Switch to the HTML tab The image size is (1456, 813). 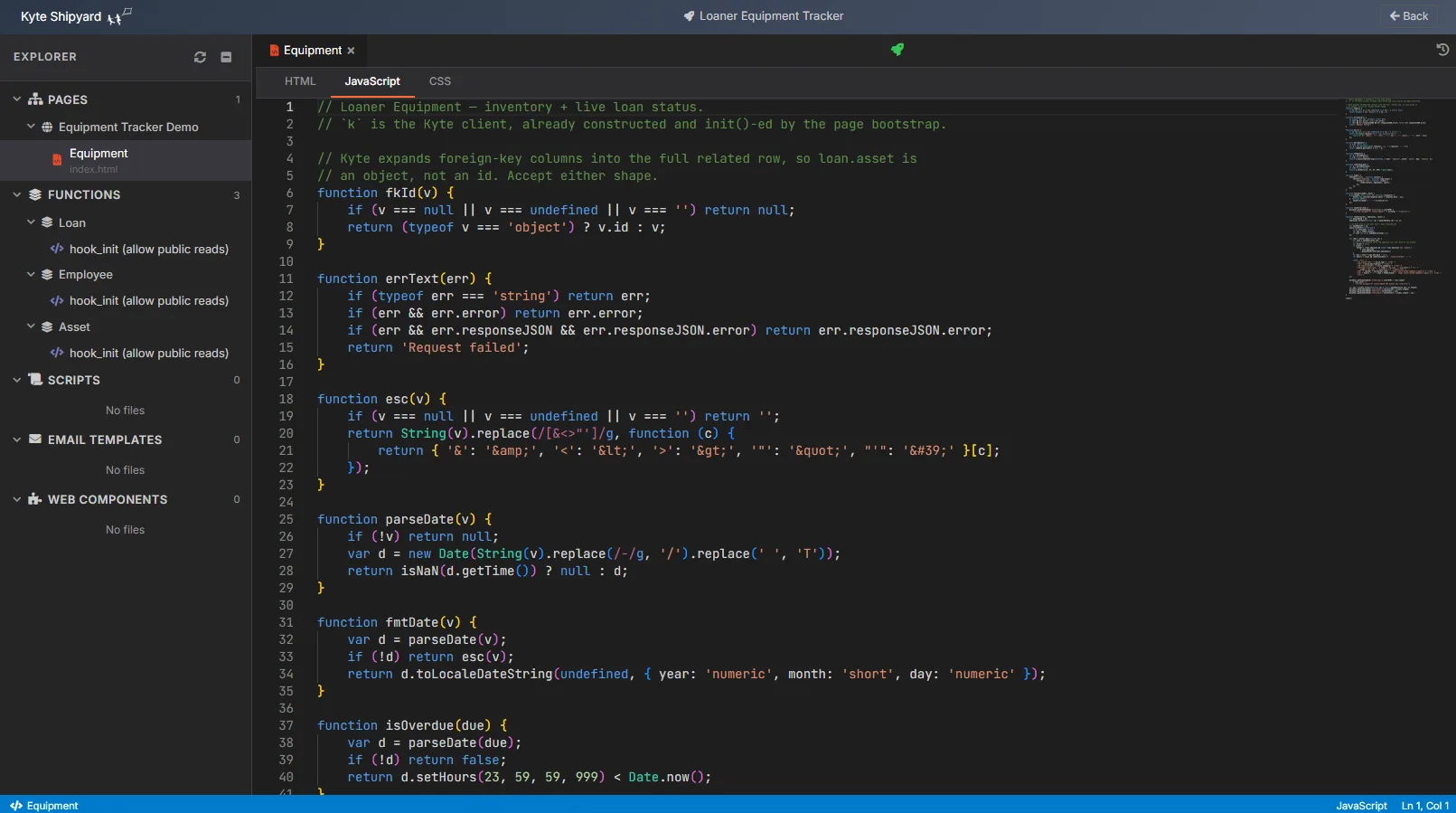tap(300, 81)
